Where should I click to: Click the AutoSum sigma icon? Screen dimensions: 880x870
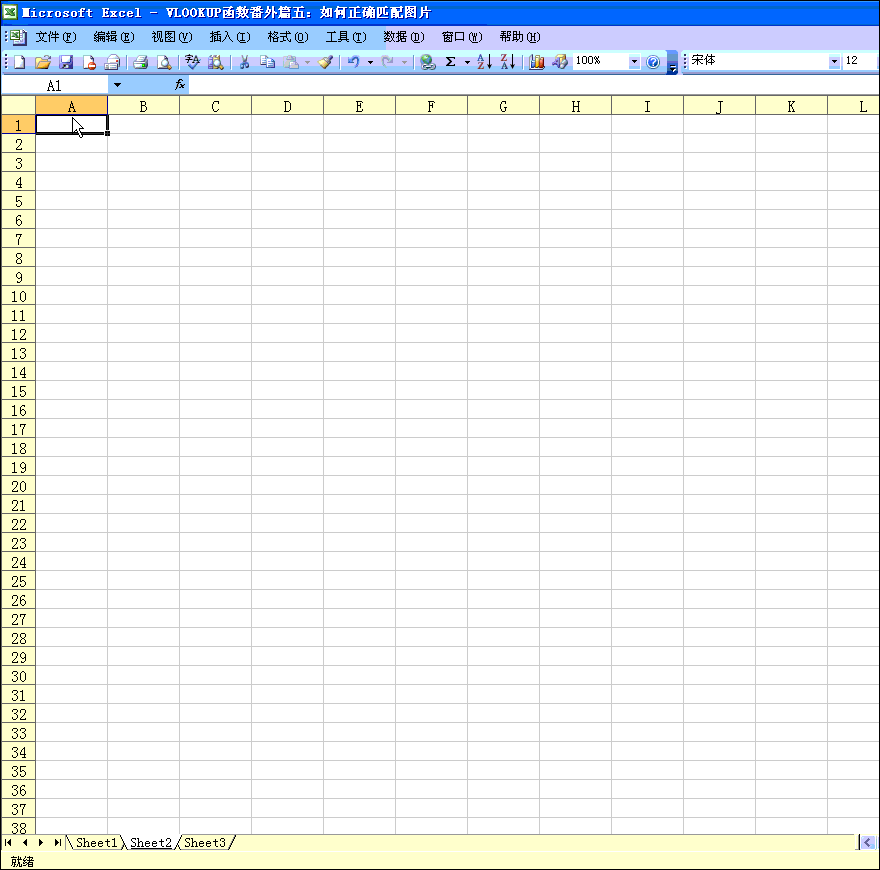450,62
